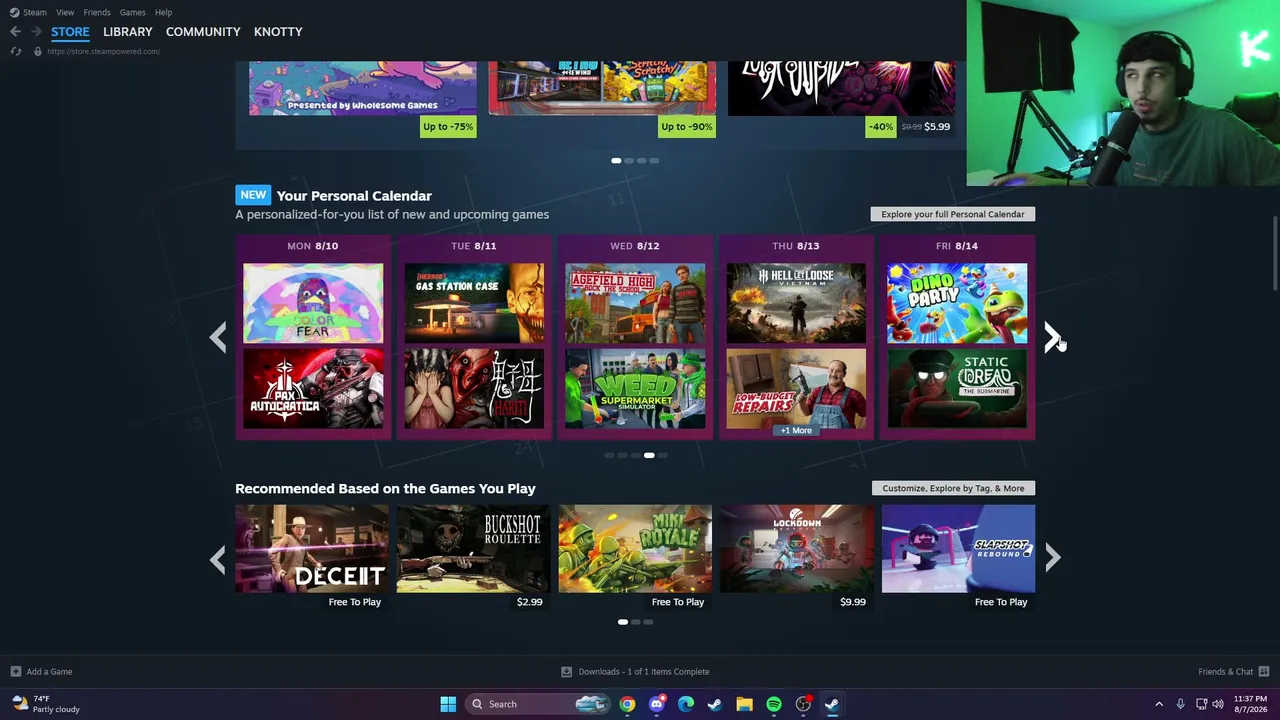Open the Downloads status icon
The width and height of the screenshot is (1280, 720).
click(566, 672)
